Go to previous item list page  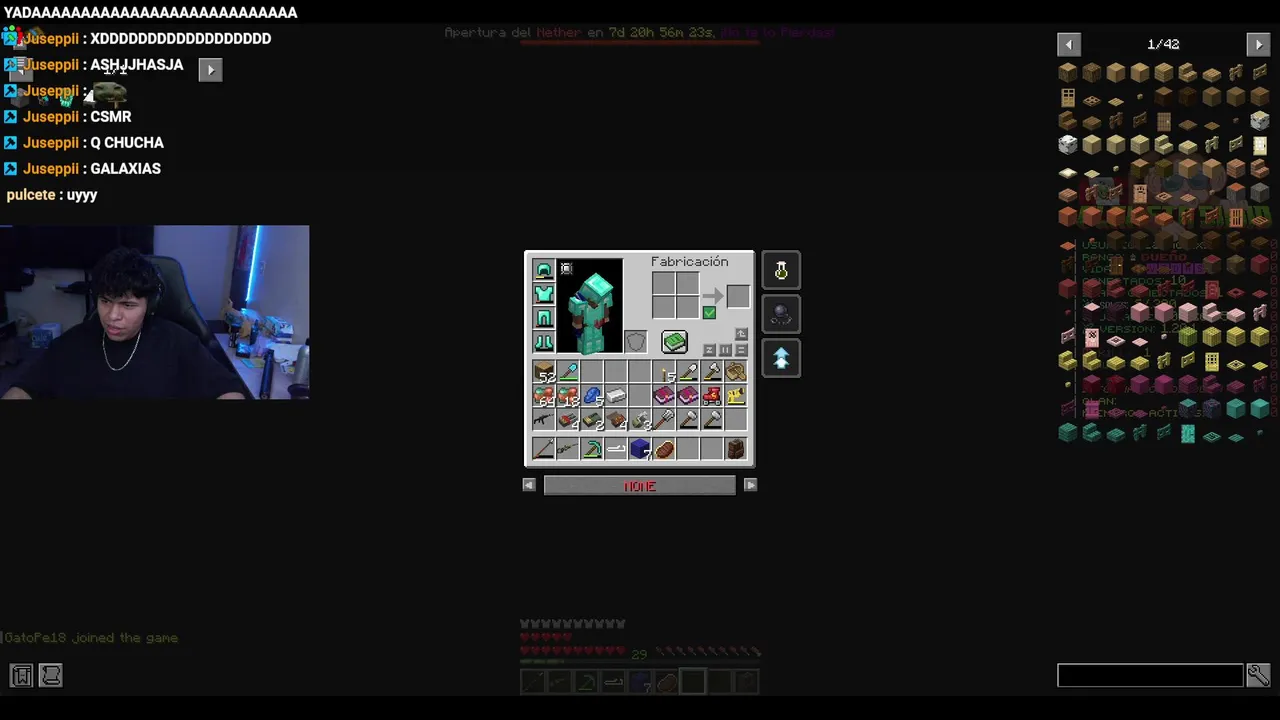coord(1068,44)
